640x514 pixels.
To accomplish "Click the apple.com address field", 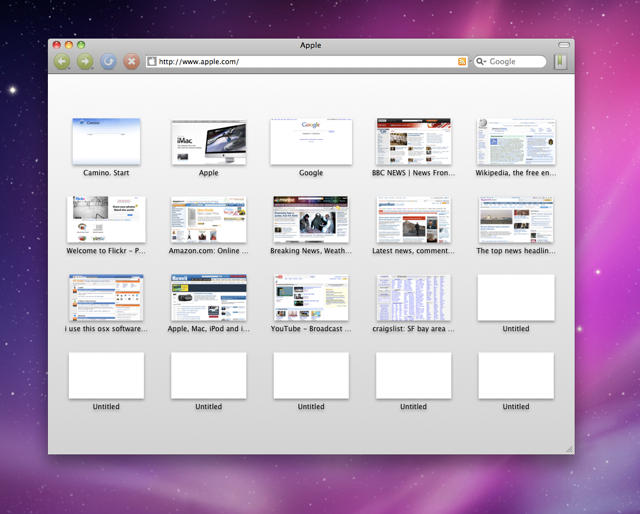I will click(300, 62).
